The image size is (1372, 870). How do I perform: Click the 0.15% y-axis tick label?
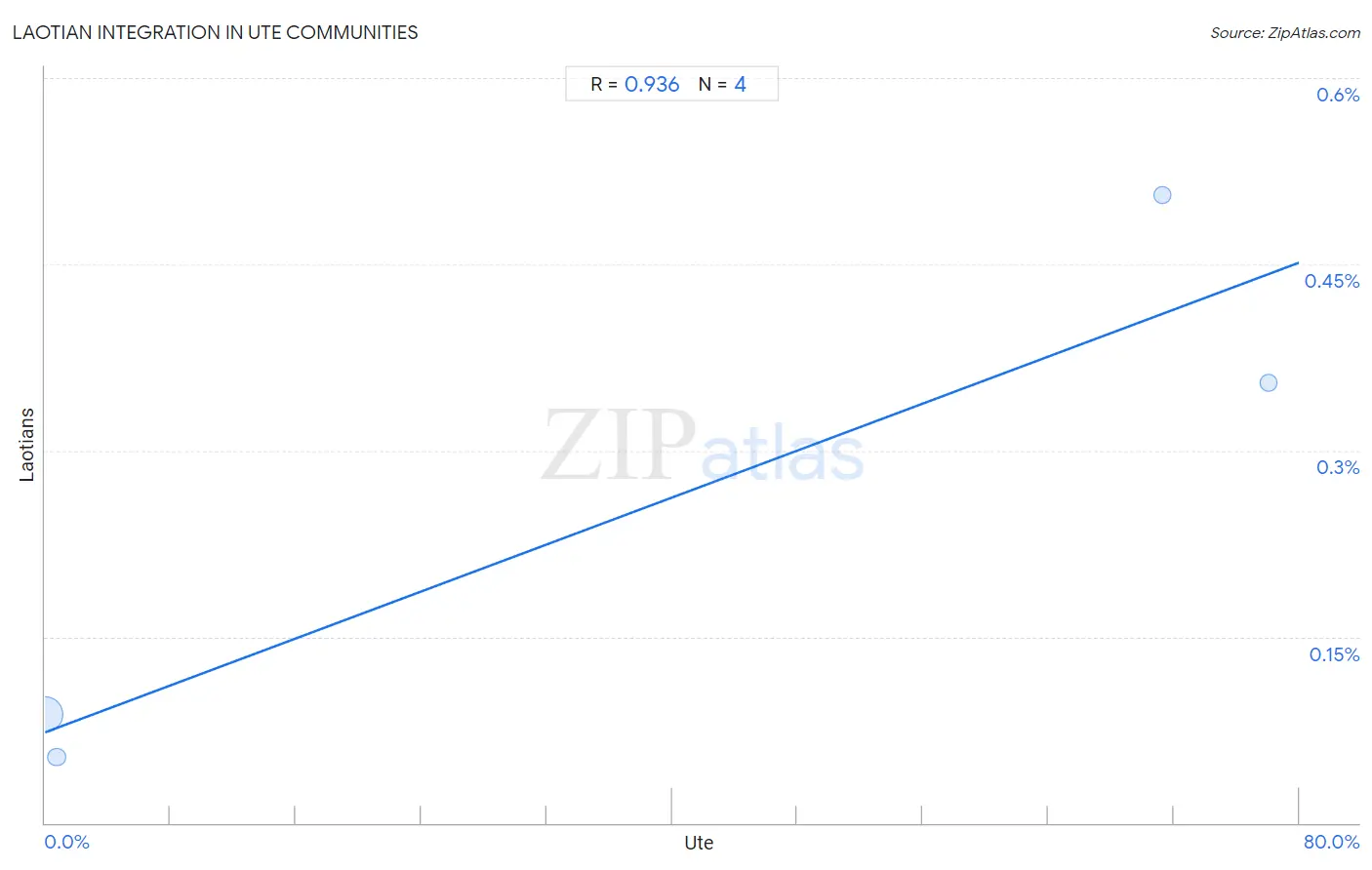point(1334,654)
